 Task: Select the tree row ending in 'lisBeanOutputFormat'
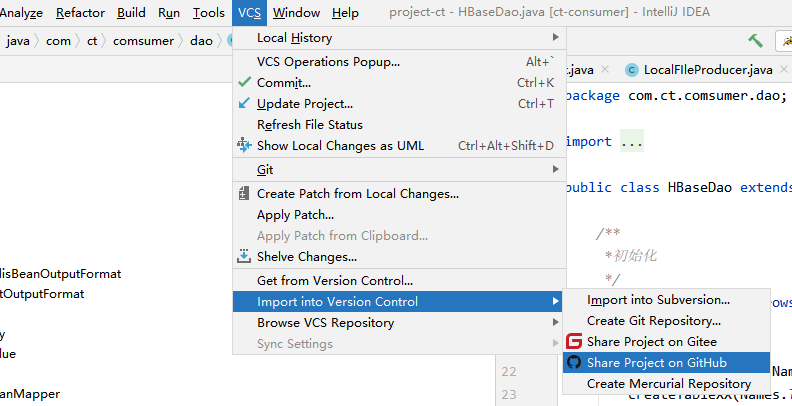(x=61, y=274)
